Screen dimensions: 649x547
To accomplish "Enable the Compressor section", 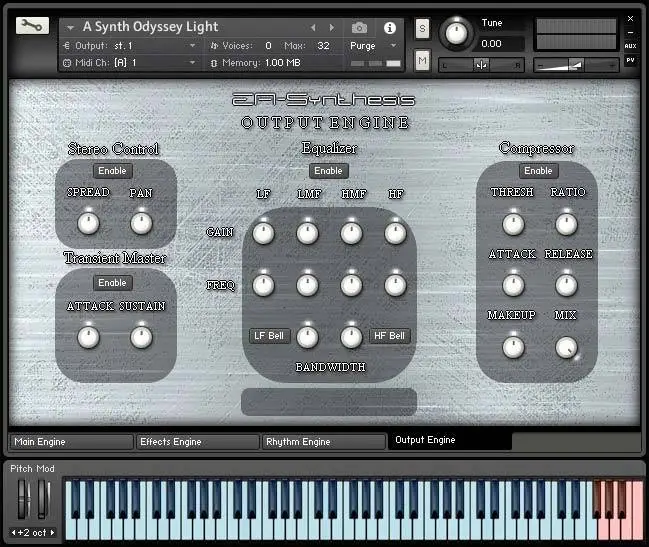I will [538, 170].
